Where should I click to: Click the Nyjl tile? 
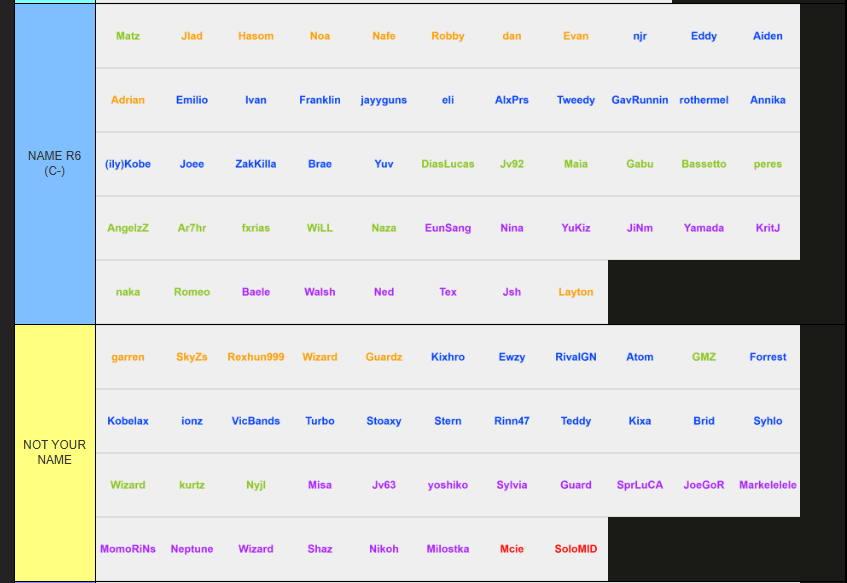coord(256,485)
